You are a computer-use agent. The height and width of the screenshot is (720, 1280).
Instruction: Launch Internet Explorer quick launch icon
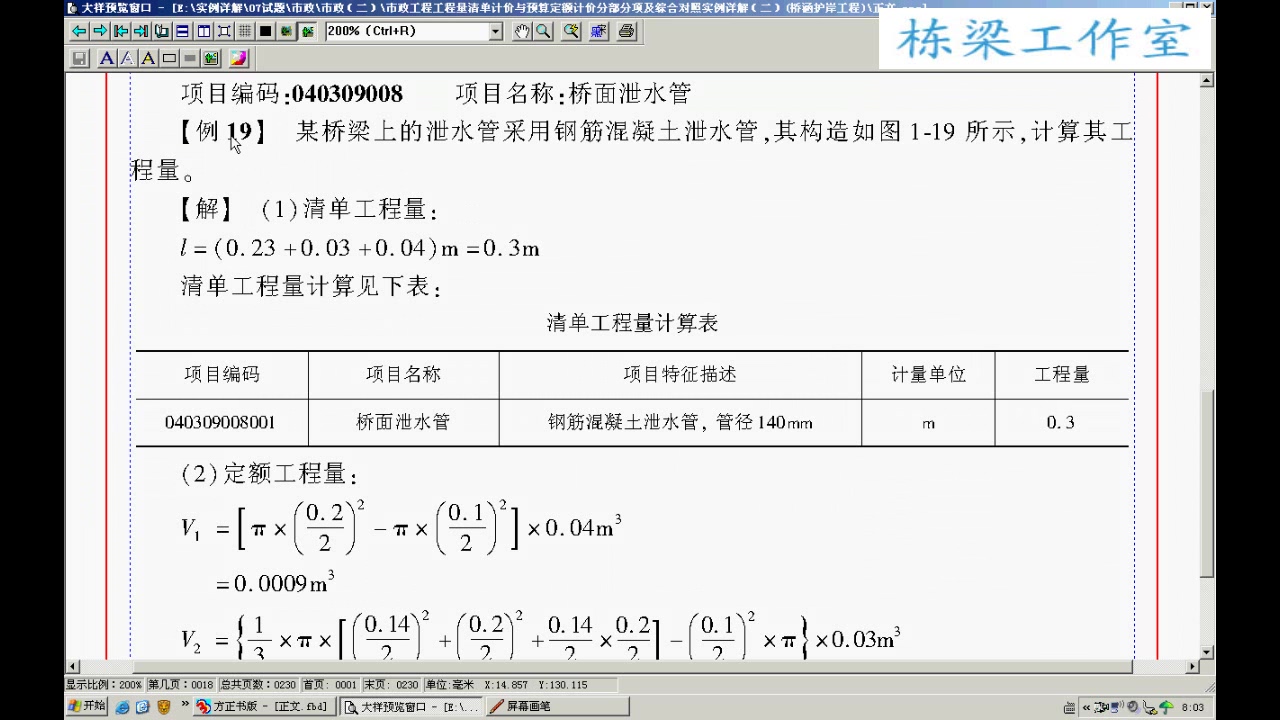click(122, 707)
